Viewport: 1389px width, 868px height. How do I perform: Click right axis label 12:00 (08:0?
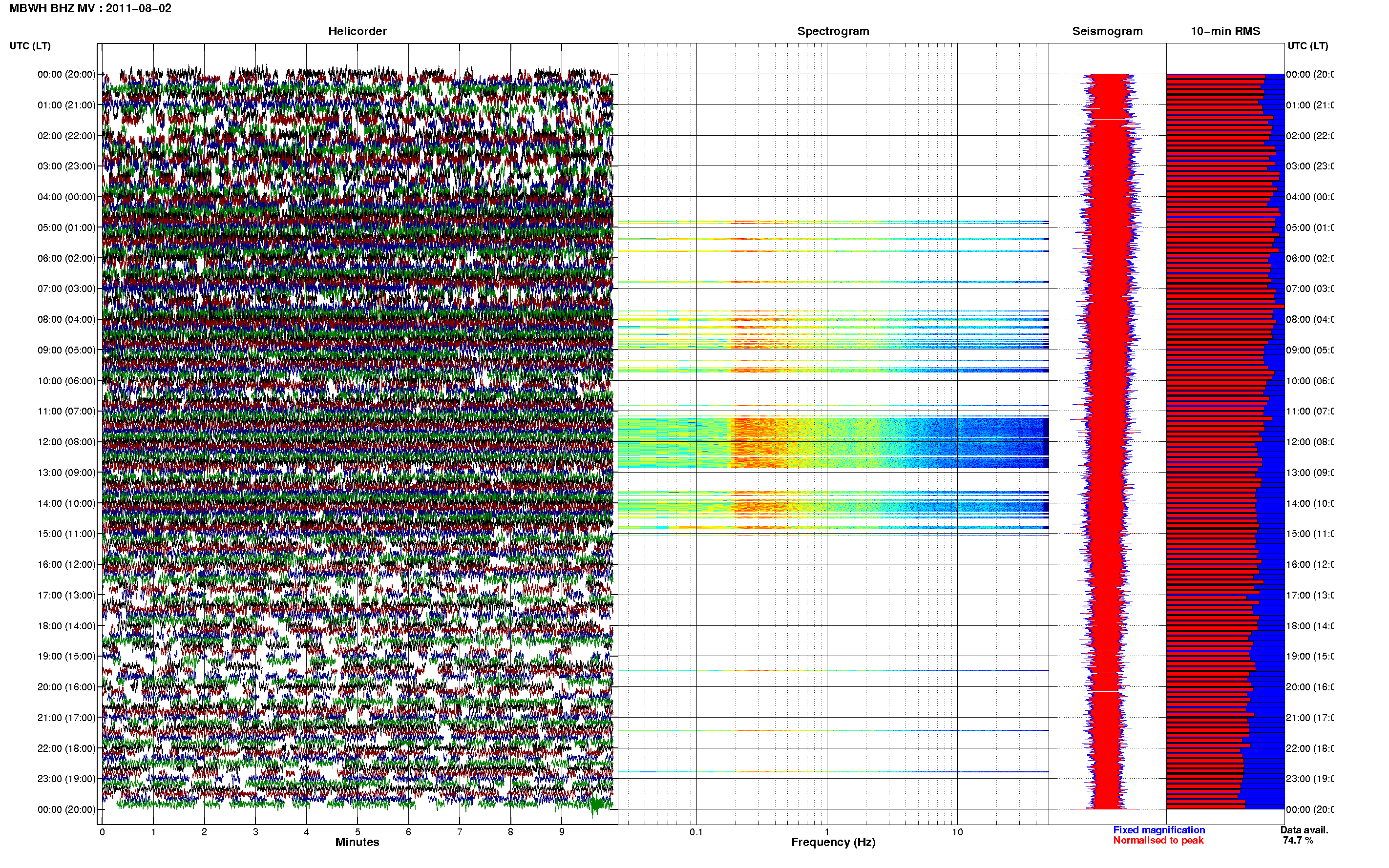(1310, 442)
